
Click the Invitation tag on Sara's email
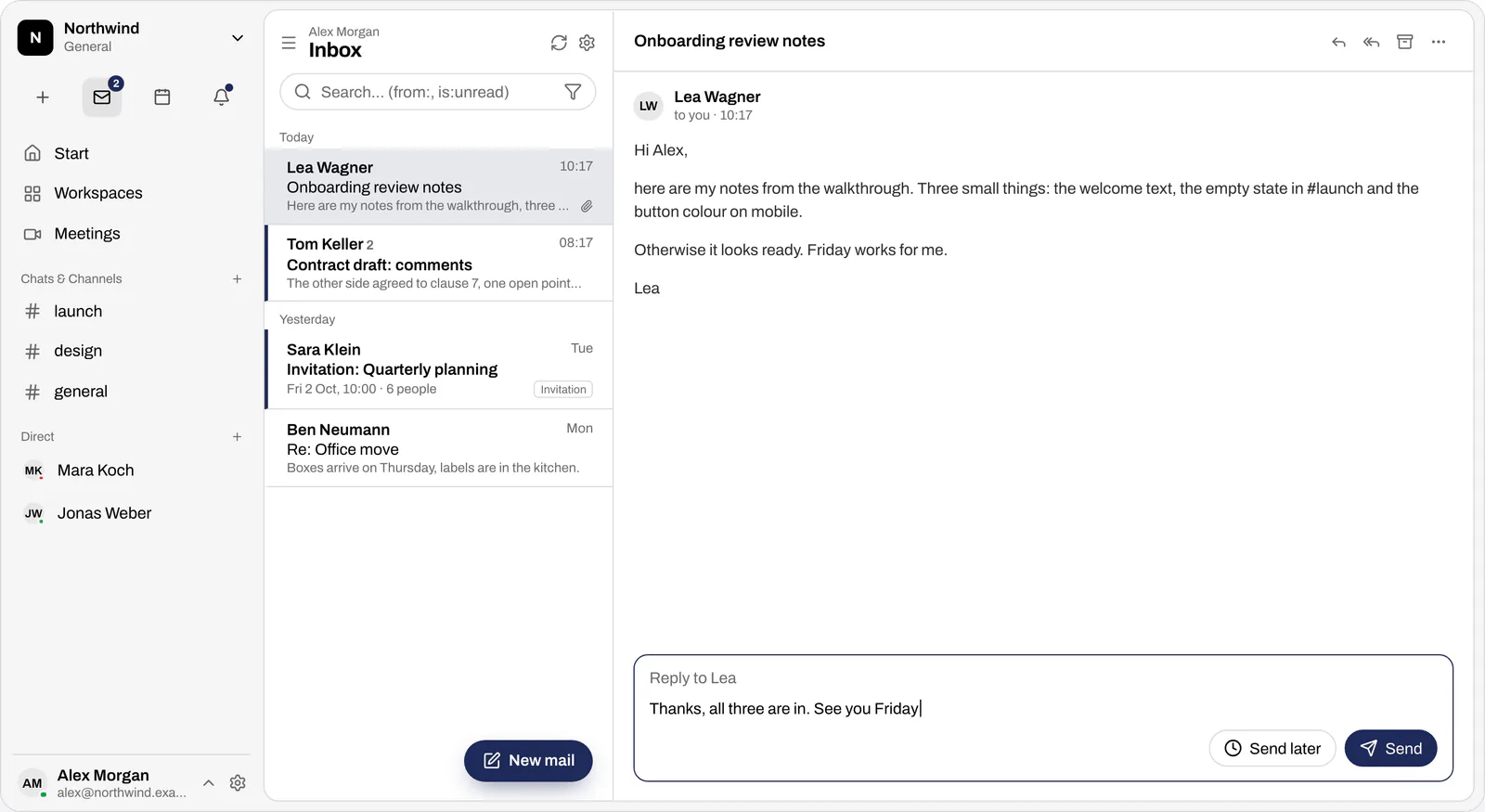[x=563, y=390]
